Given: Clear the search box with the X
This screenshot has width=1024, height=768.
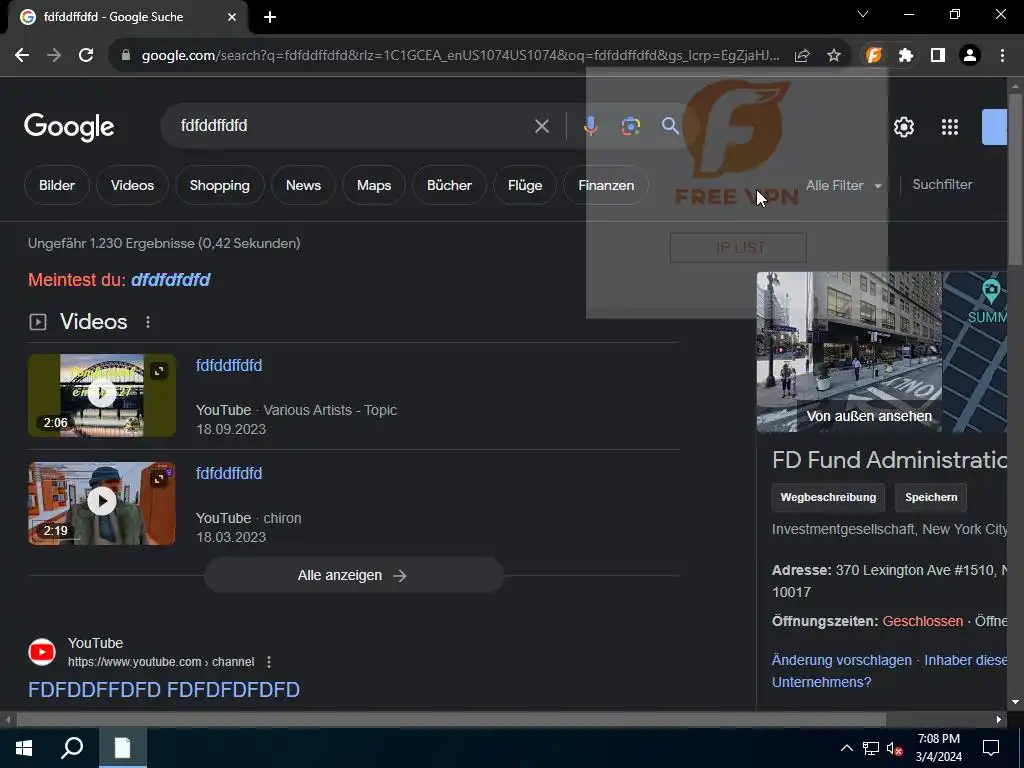Looking at the screenshot, I should coord(541,126).
